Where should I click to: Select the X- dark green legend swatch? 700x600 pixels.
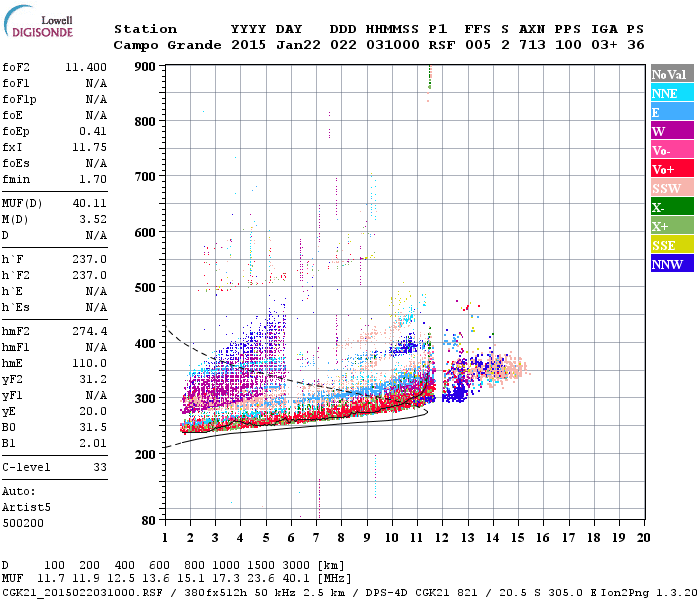point(672,207)
